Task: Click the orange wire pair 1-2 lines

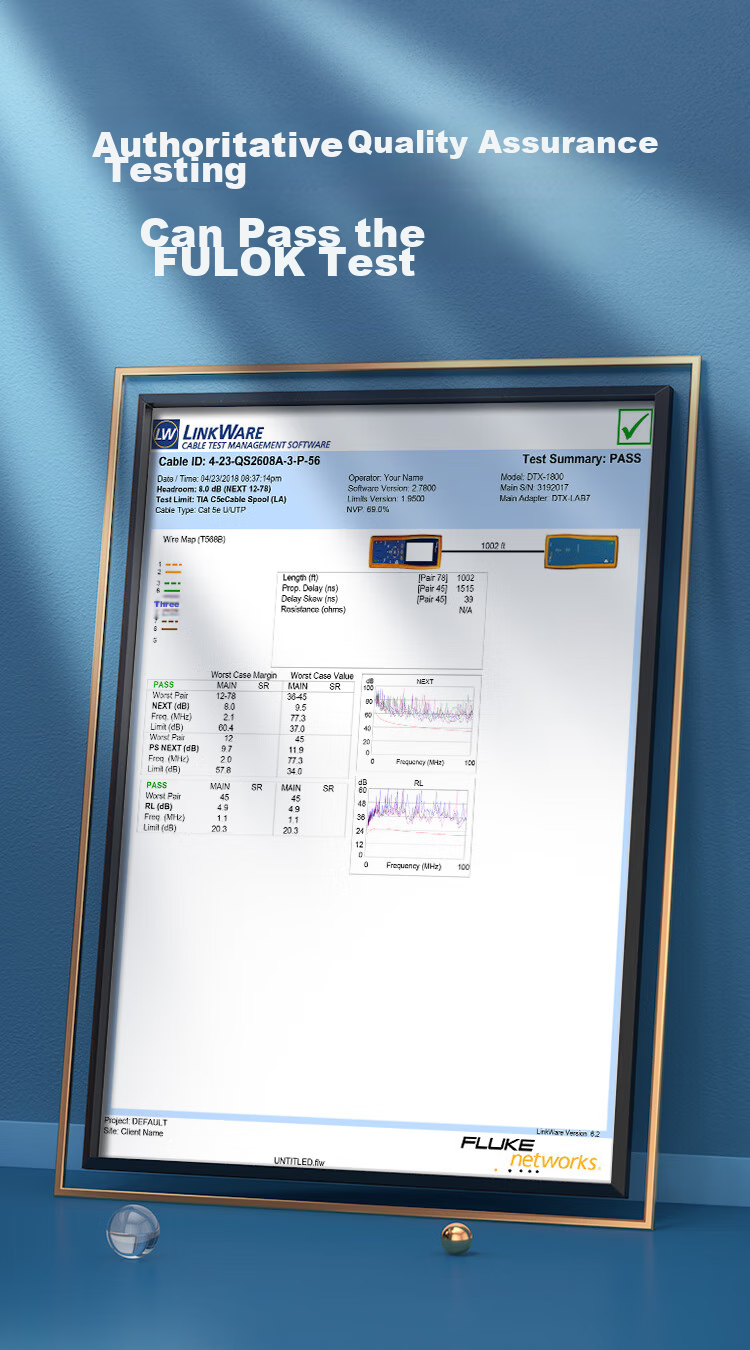Action: [x=172, y=567]
